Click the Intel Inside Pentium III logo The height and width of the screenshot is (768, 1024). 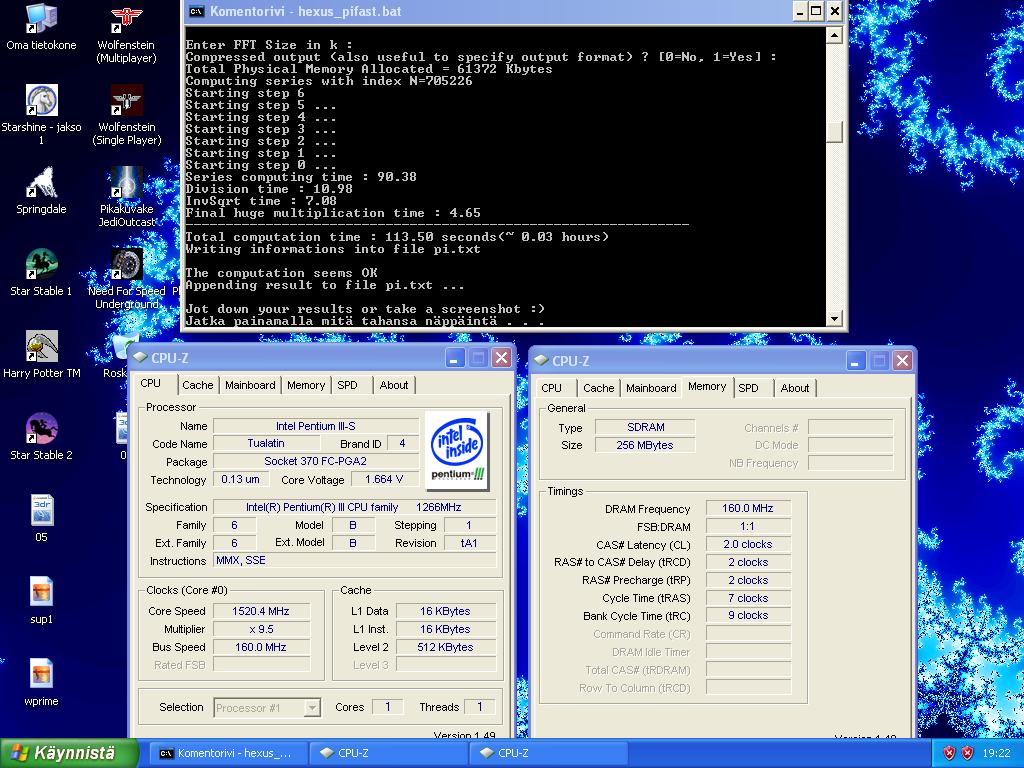click(457, 450)
